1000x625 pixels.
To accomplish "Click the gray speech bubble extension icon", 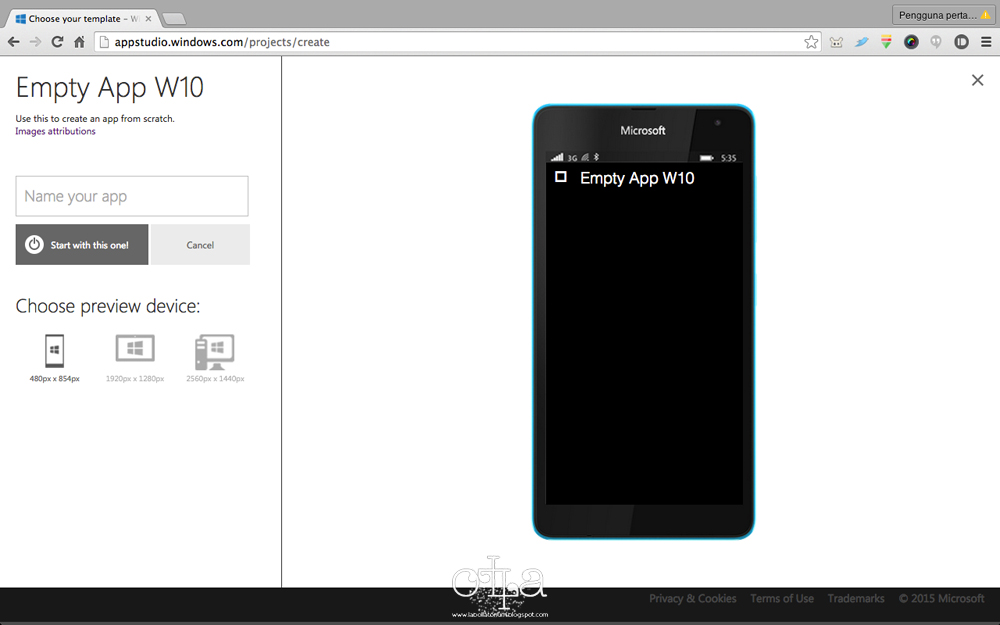I will point(936,42).
